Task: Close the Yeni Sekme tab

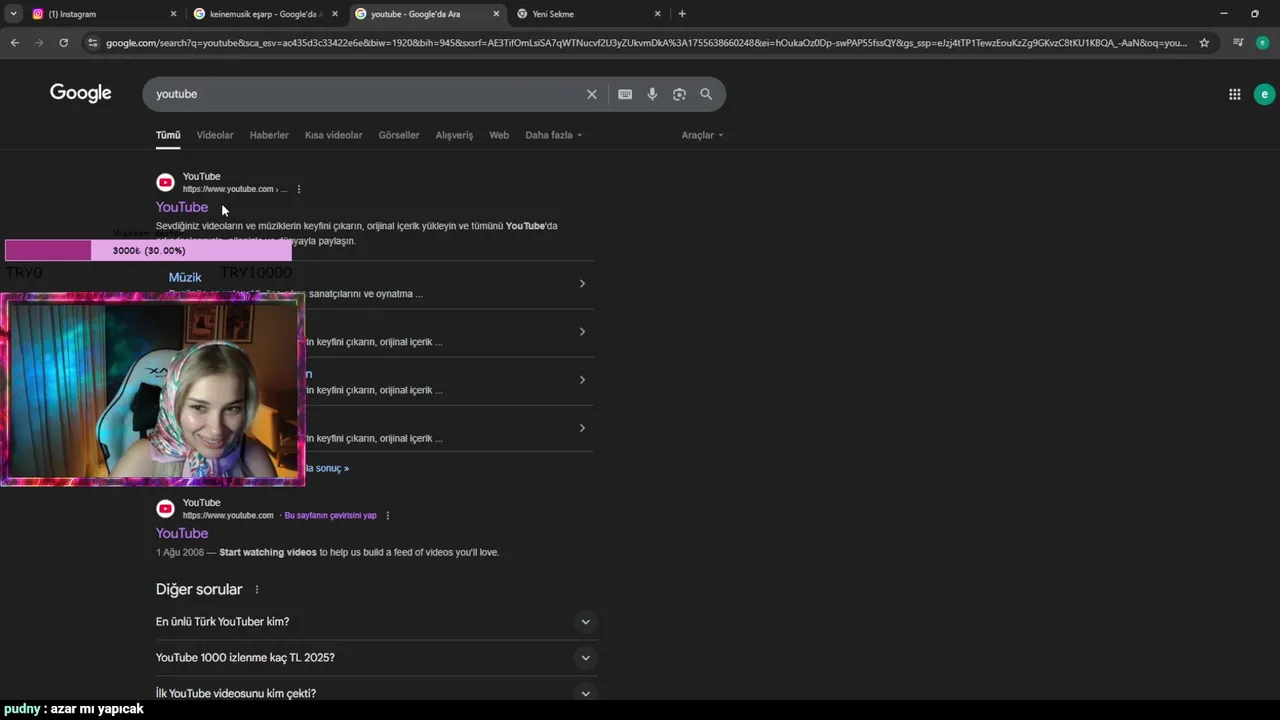Action: point(657,14)
